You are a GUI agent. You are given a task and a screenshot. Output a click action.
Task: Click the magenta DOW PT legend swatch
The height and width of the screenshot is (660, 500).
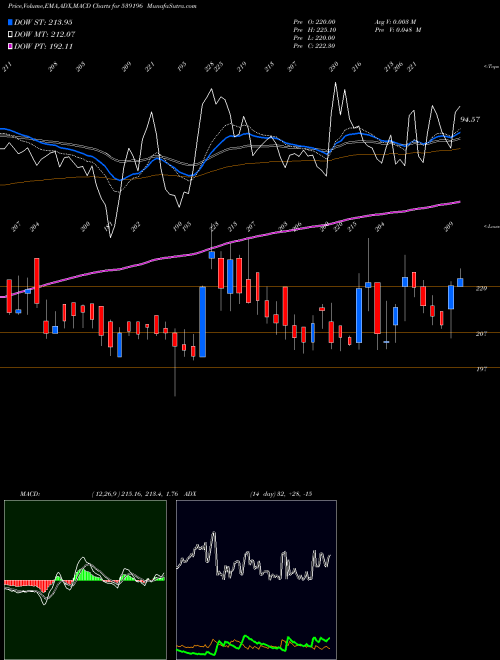pos(10,47)
